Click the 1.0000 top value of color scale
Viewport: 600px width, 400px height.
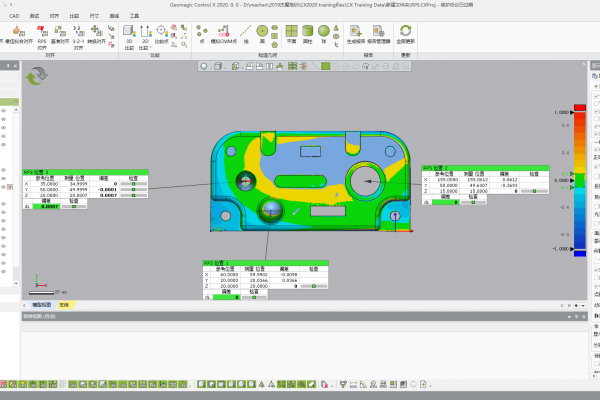pos(563,113)
